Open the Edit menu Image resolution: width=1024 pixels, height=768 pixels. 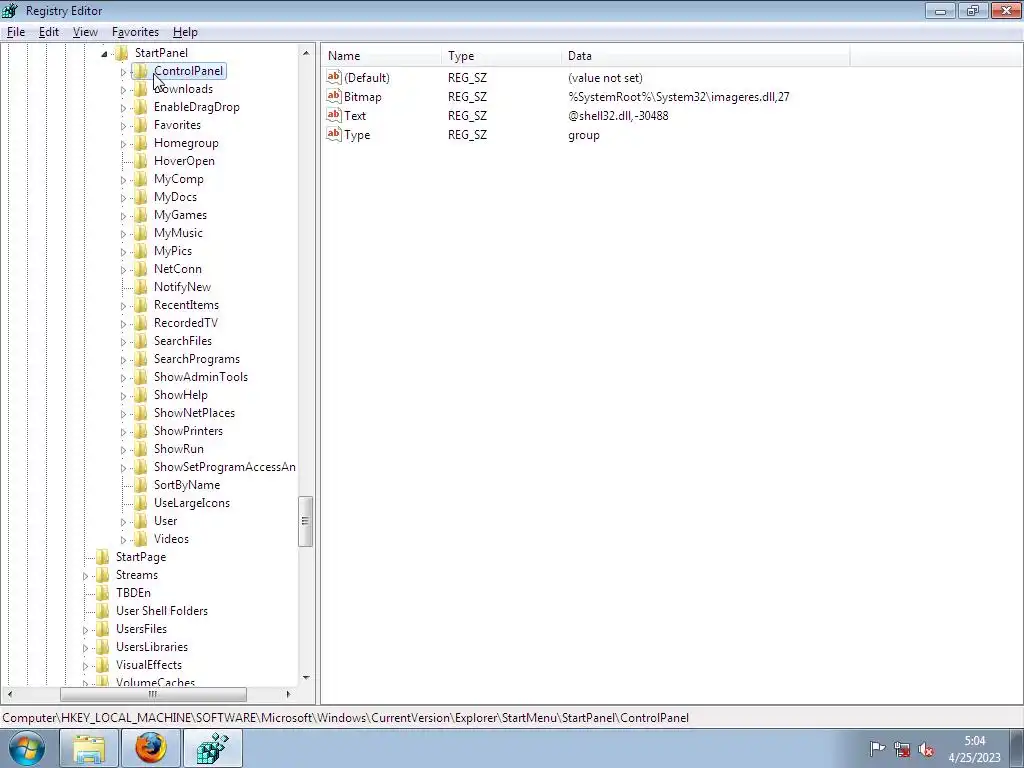tap(48, 32)
